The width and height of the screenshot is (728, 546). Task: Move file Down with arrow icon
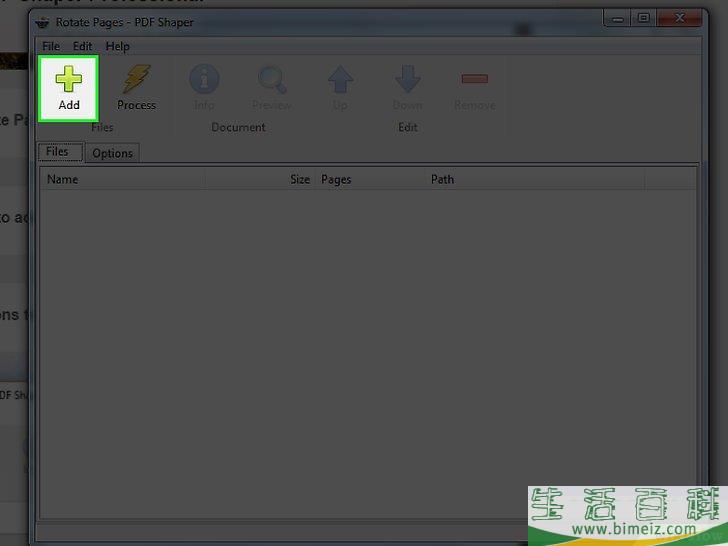pyautogui.click(x=408, y=79)
